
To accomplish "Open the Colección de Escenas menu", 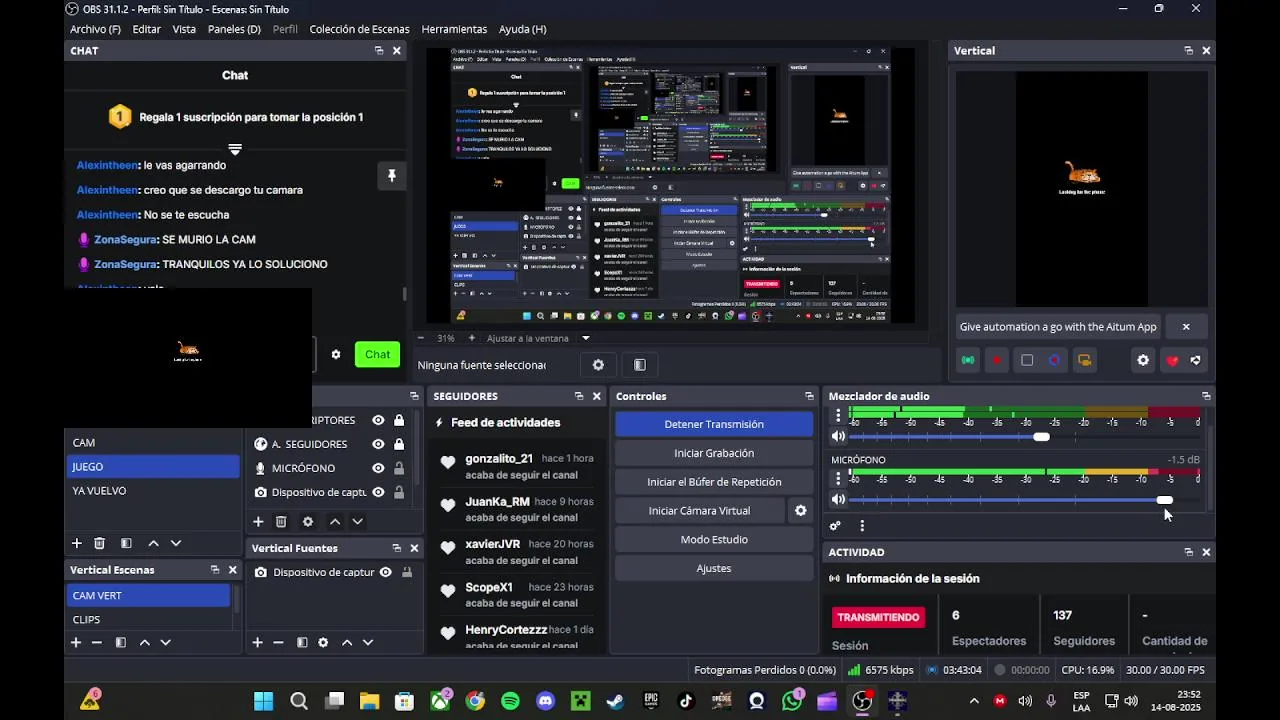I will pyautogui.click(x=358, y=29).
